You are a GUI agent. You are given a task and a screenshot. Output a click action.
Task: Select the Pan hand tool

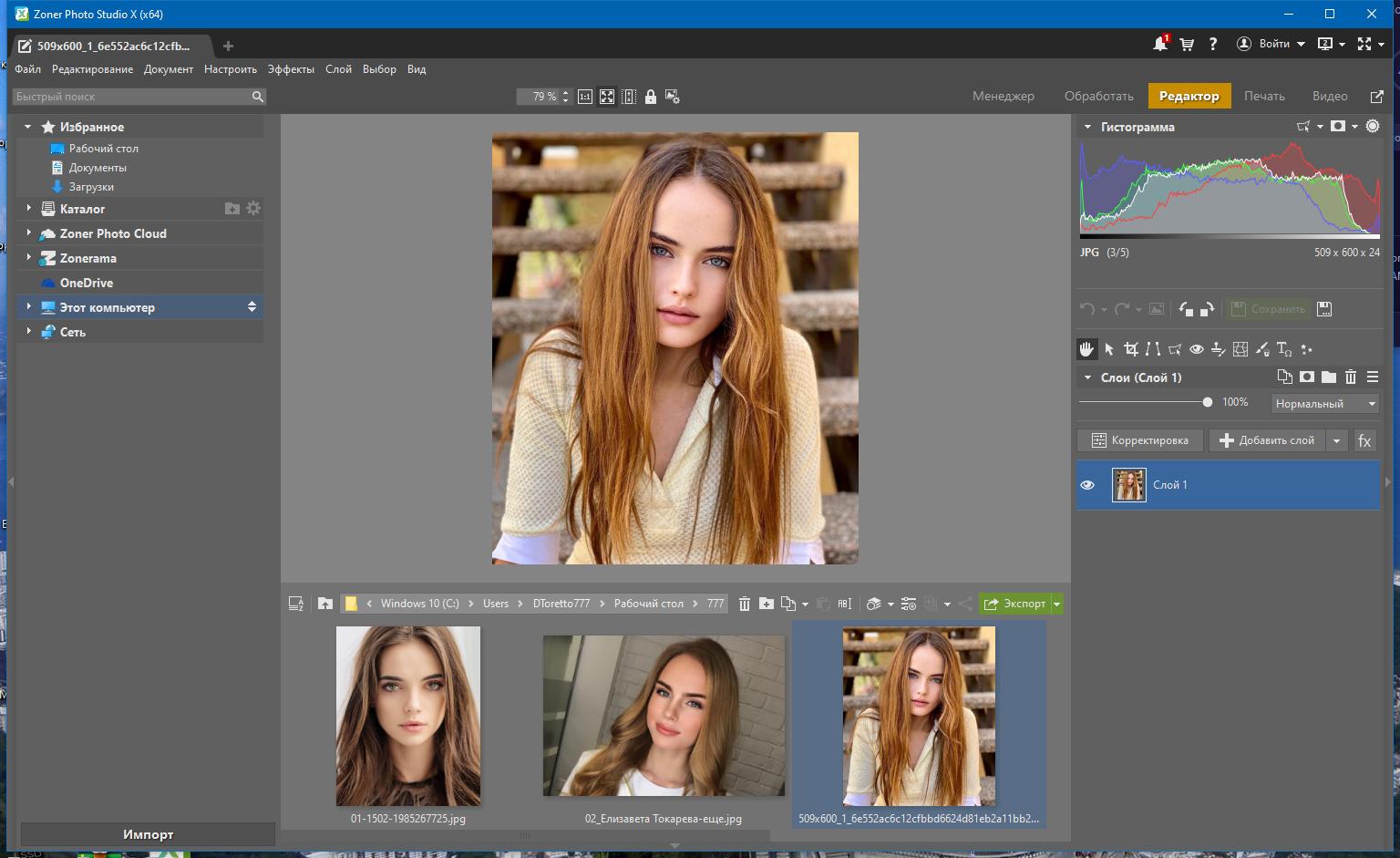click(x=1086, y=349)
